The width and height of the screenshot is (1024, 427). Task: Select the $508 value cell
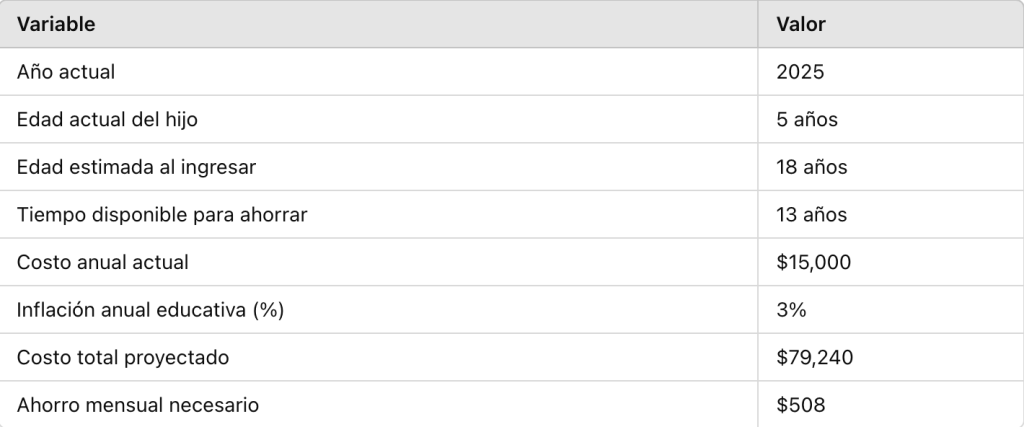(800, 405)
